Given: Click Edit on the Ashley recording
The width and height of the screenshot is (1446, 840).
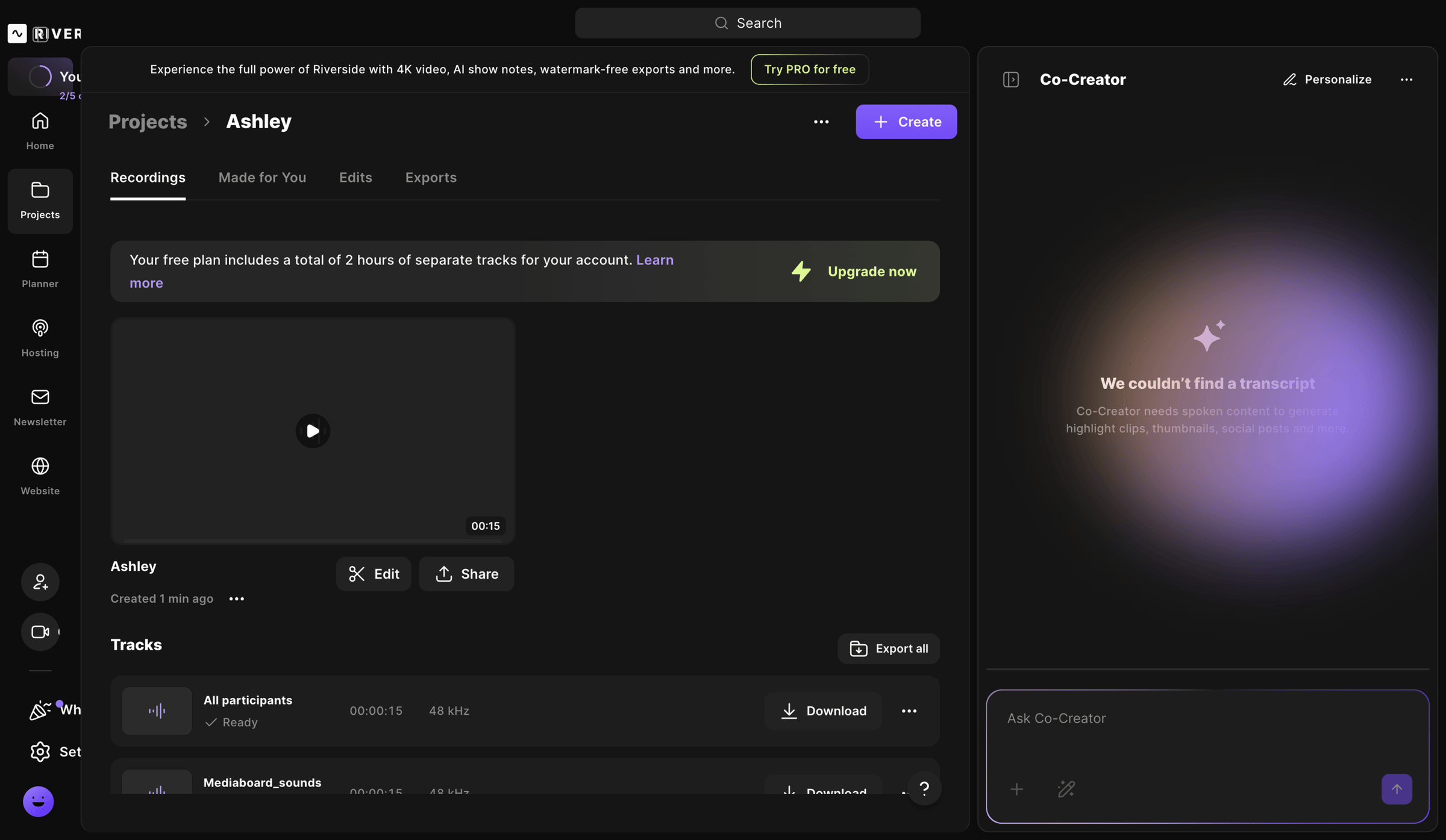Looking at the screenshot, I should point(374,574).
